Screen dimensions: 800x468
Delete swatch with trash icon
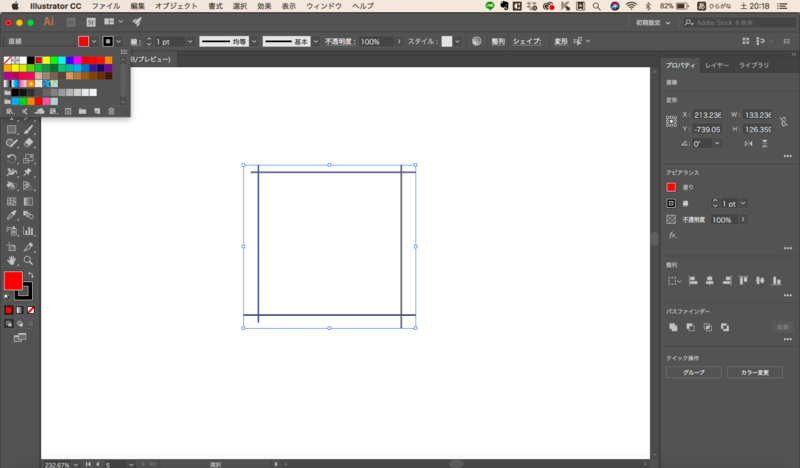point(111,111)
